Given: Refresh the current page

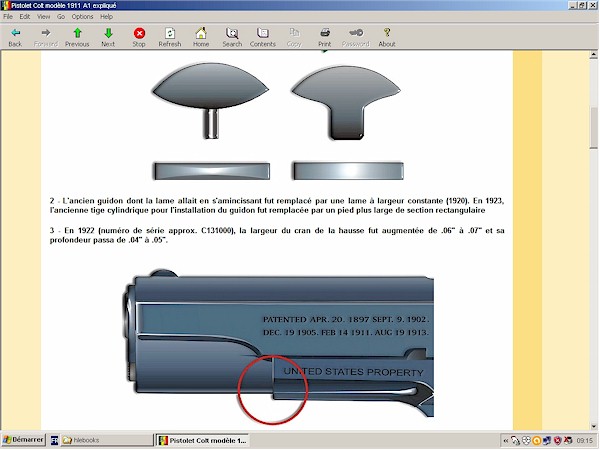Looking at the screenshot, I should click(x=170, y=37).
